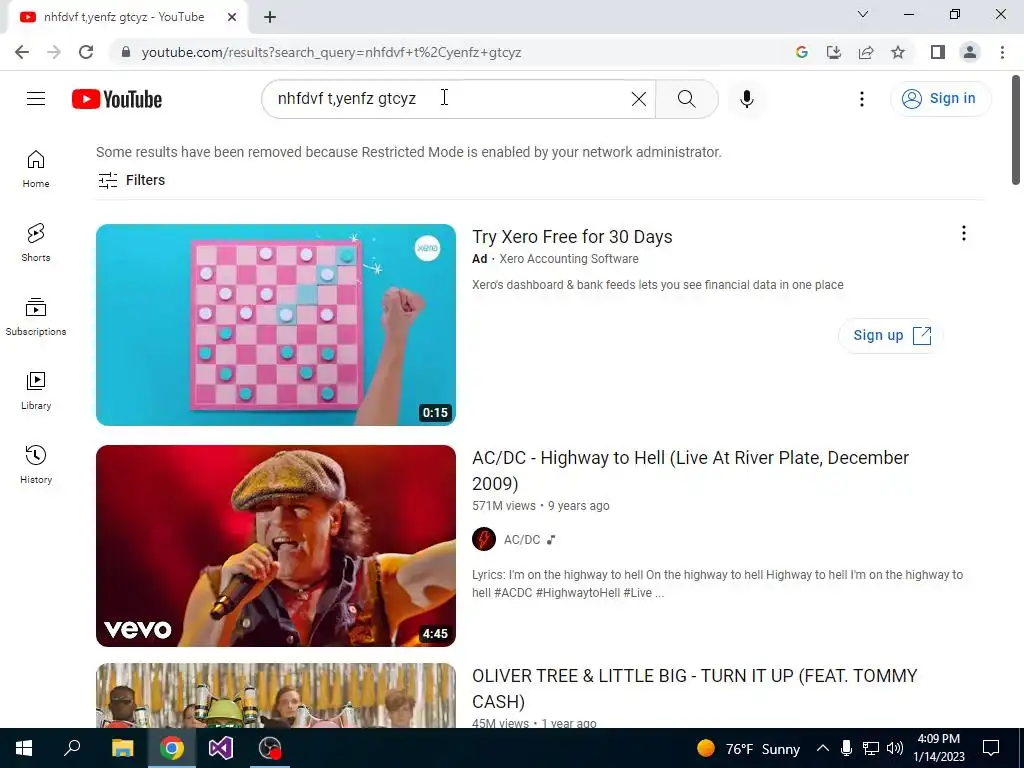This screenshot has width=1024, height=768.
Task: Go back in Chrome
Action: (x=22, y=52)
